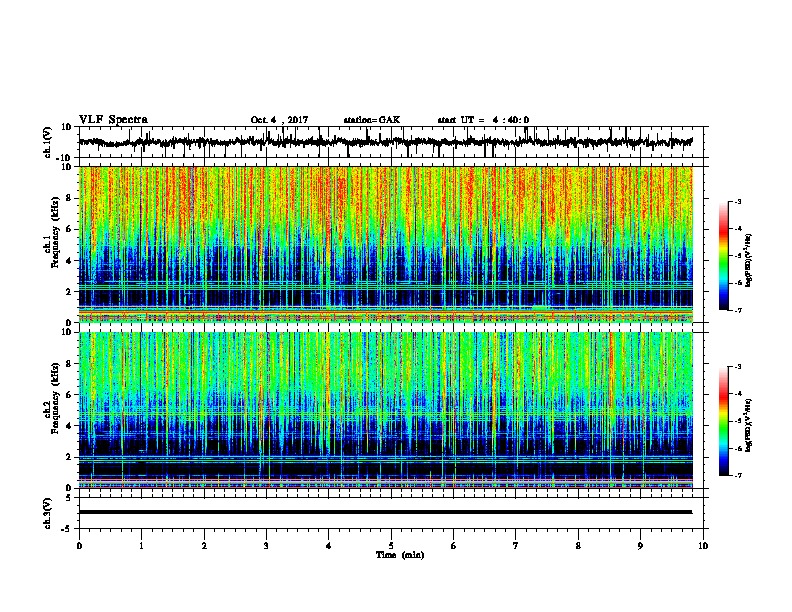Click the 8 kHz tick label of ch.1
Screen dimensions: 792x612
pyautogui.click(x=69, y=198)
